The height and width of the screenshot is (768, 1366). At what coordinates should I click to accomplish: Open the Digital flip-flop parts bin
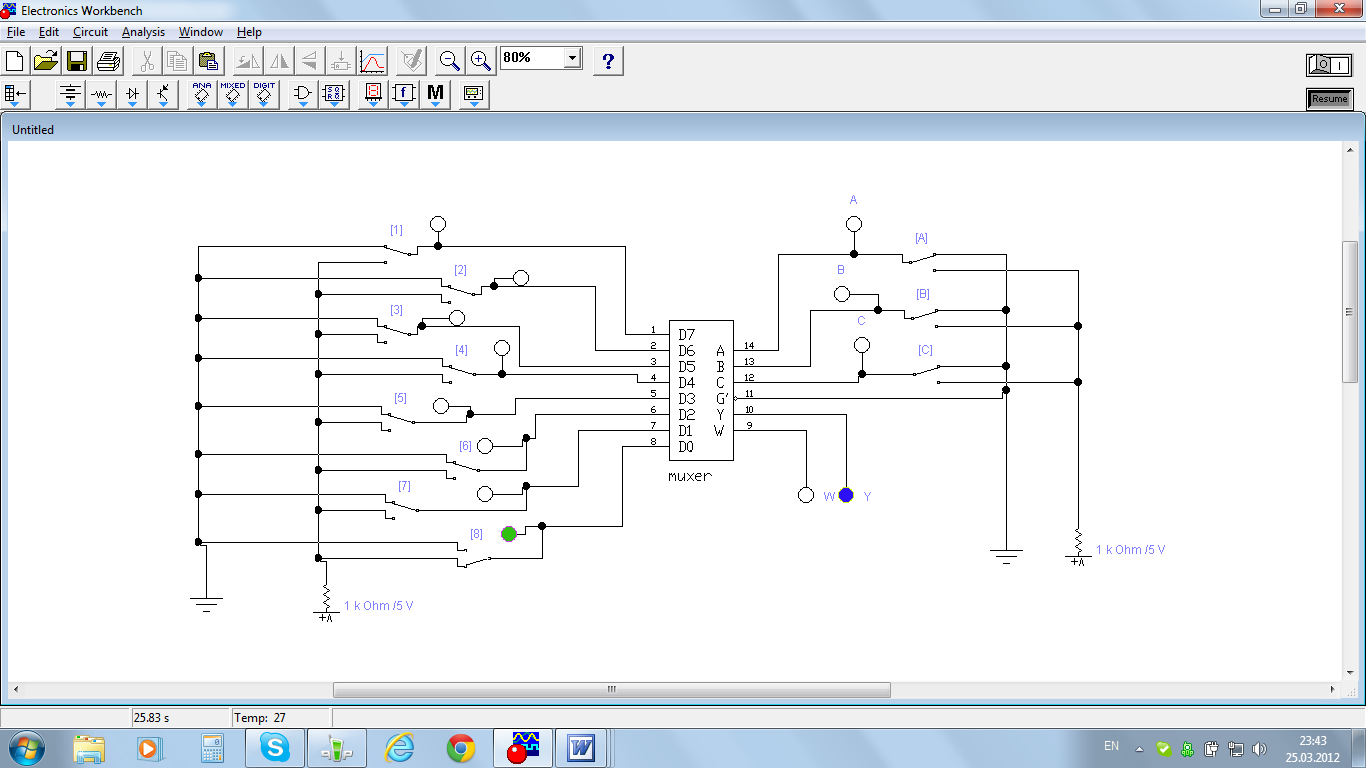pos(334,95)
